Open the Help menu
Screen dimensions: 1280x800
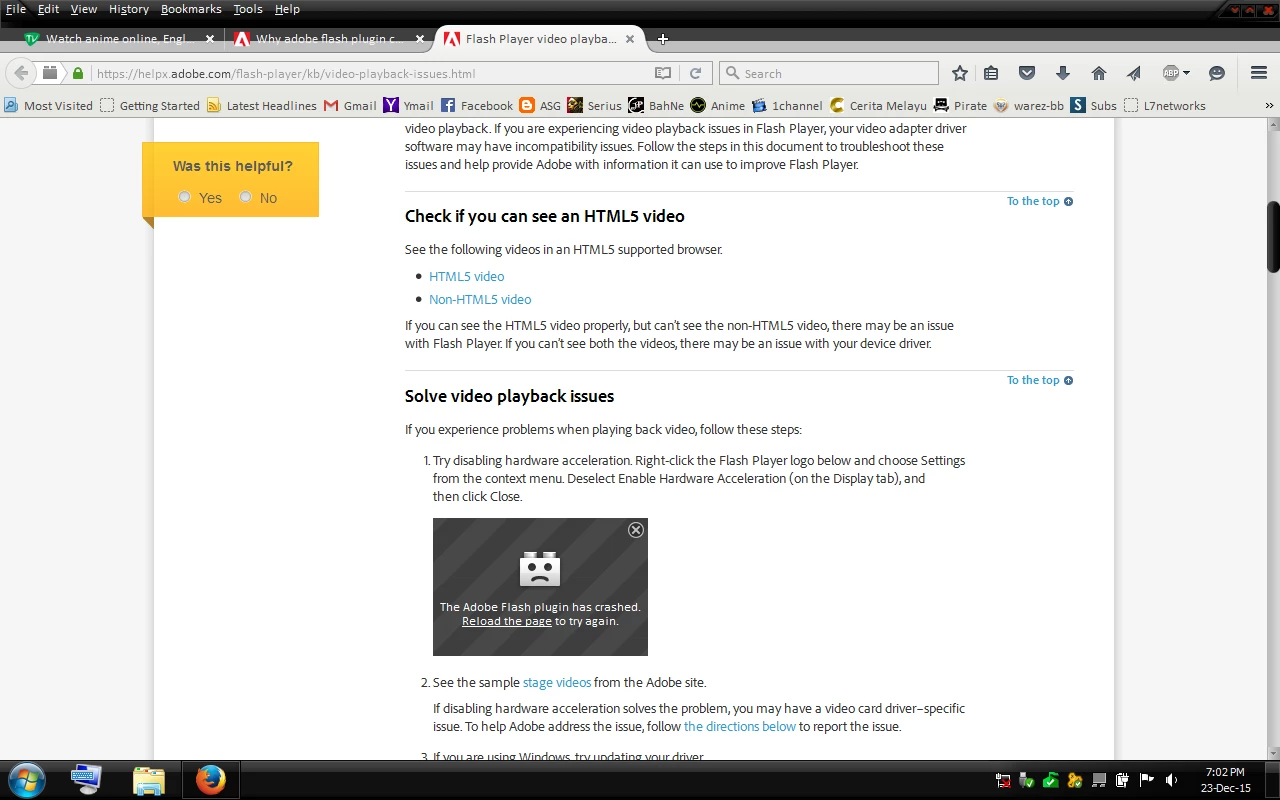287,9
